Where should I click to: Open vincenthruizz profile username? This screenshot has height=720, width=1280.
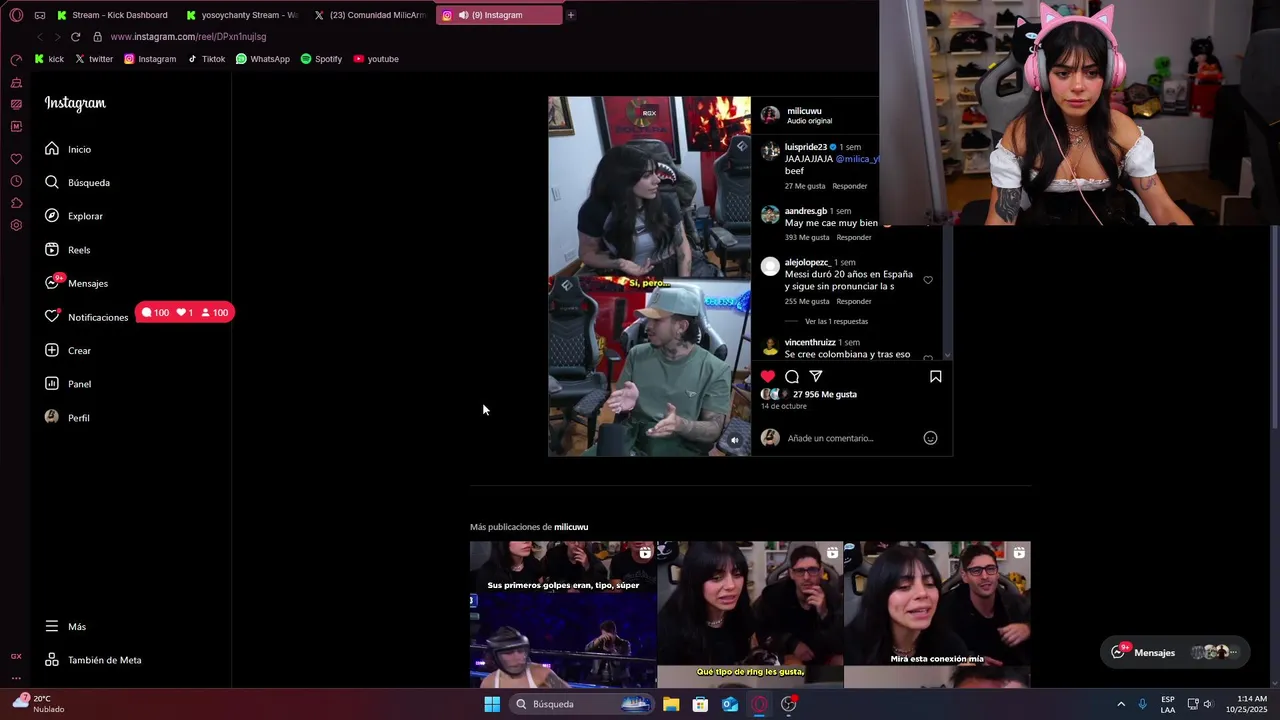810,343
